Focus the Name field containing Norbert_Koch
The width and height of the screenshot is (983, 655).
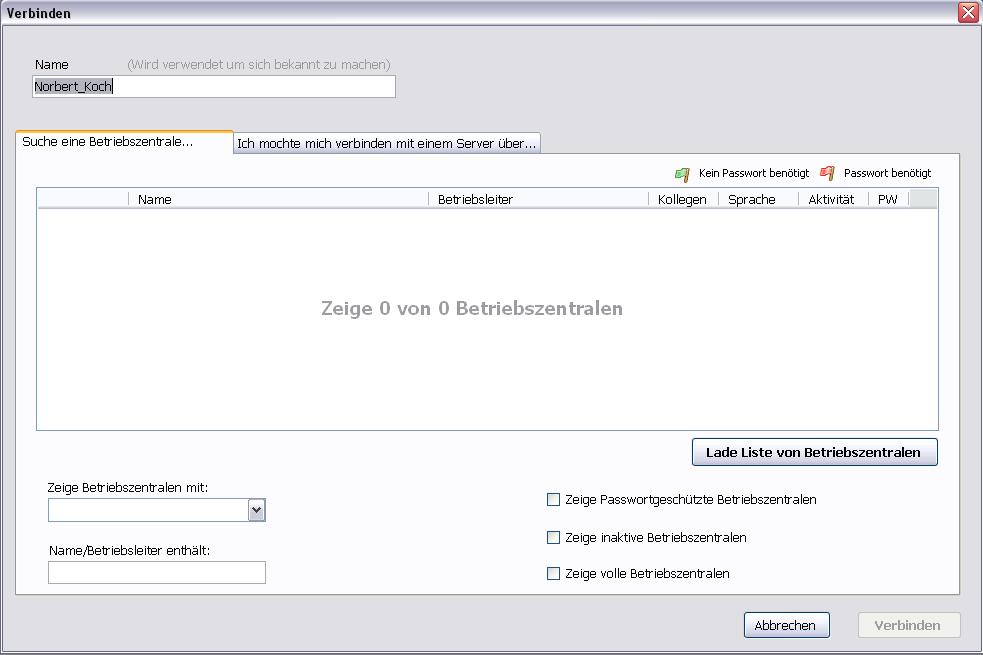[x=214, y=86]
